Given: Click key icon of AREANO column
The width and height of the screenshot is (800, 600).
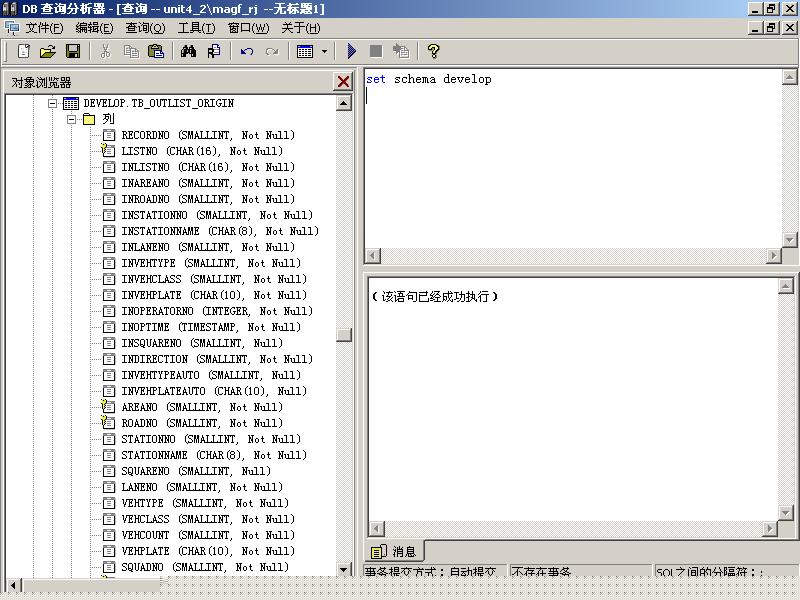Looking at the screenshot, I should [x=108, y=407].
